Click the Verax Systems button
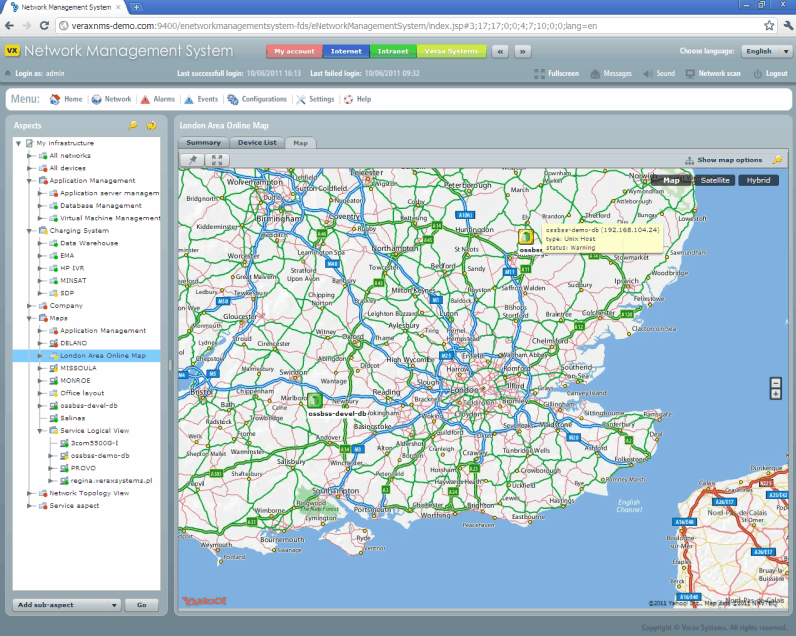796x636 pixels. point(451,51)
